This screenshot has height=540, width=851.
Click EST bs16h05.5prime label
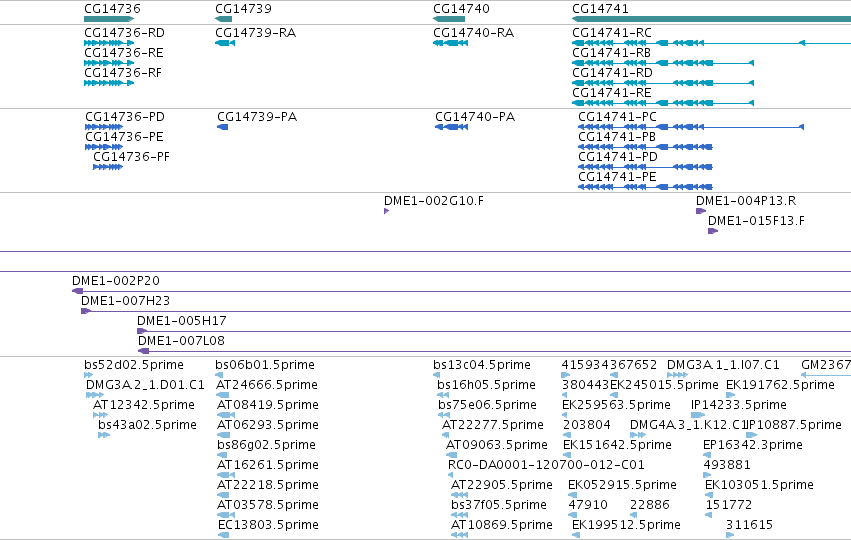[487, 385]
